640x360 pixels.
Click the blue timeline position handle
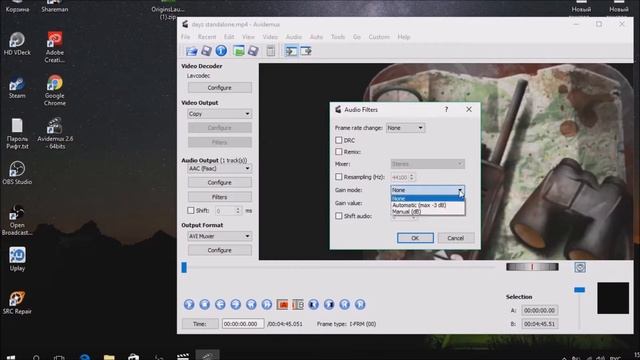(x=184, y=267)
